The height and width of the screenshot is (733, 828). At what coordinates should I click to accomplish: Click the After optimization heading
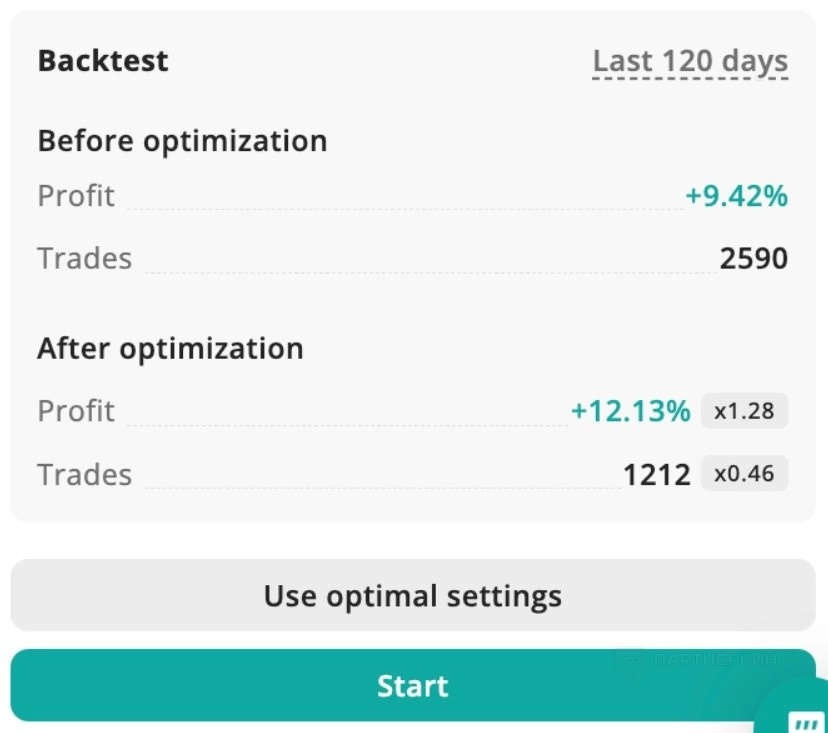pyautogui.click(x=170, y=349)
